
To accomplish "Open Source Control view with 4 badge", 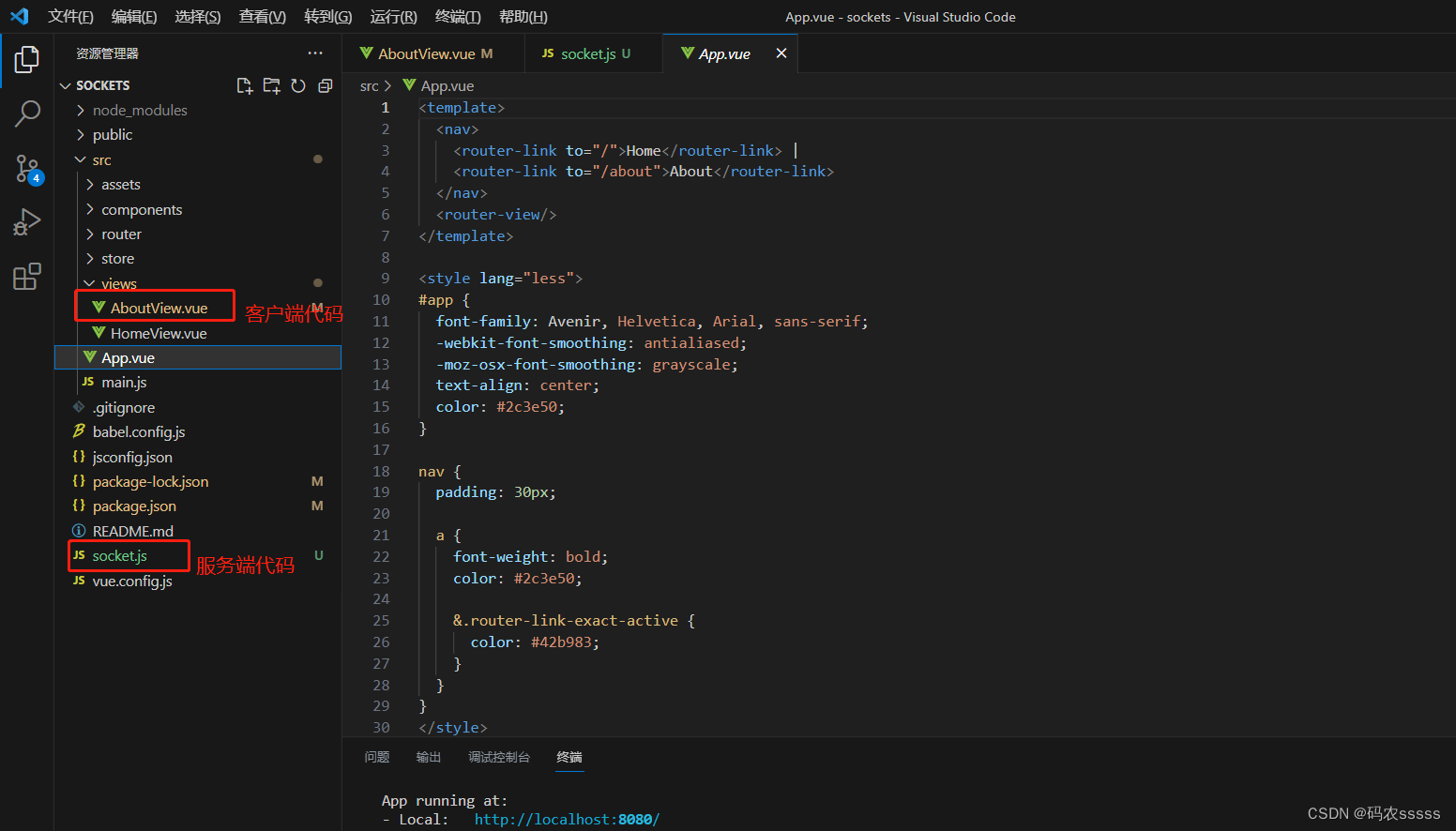I will pos(27,169).
